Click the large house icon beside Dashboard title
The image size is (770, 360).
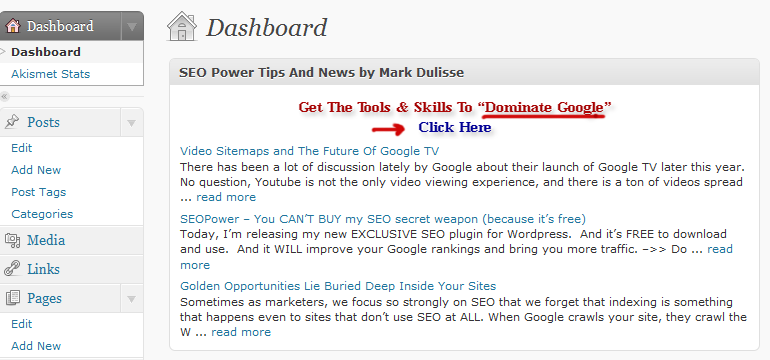click(182, 27)
